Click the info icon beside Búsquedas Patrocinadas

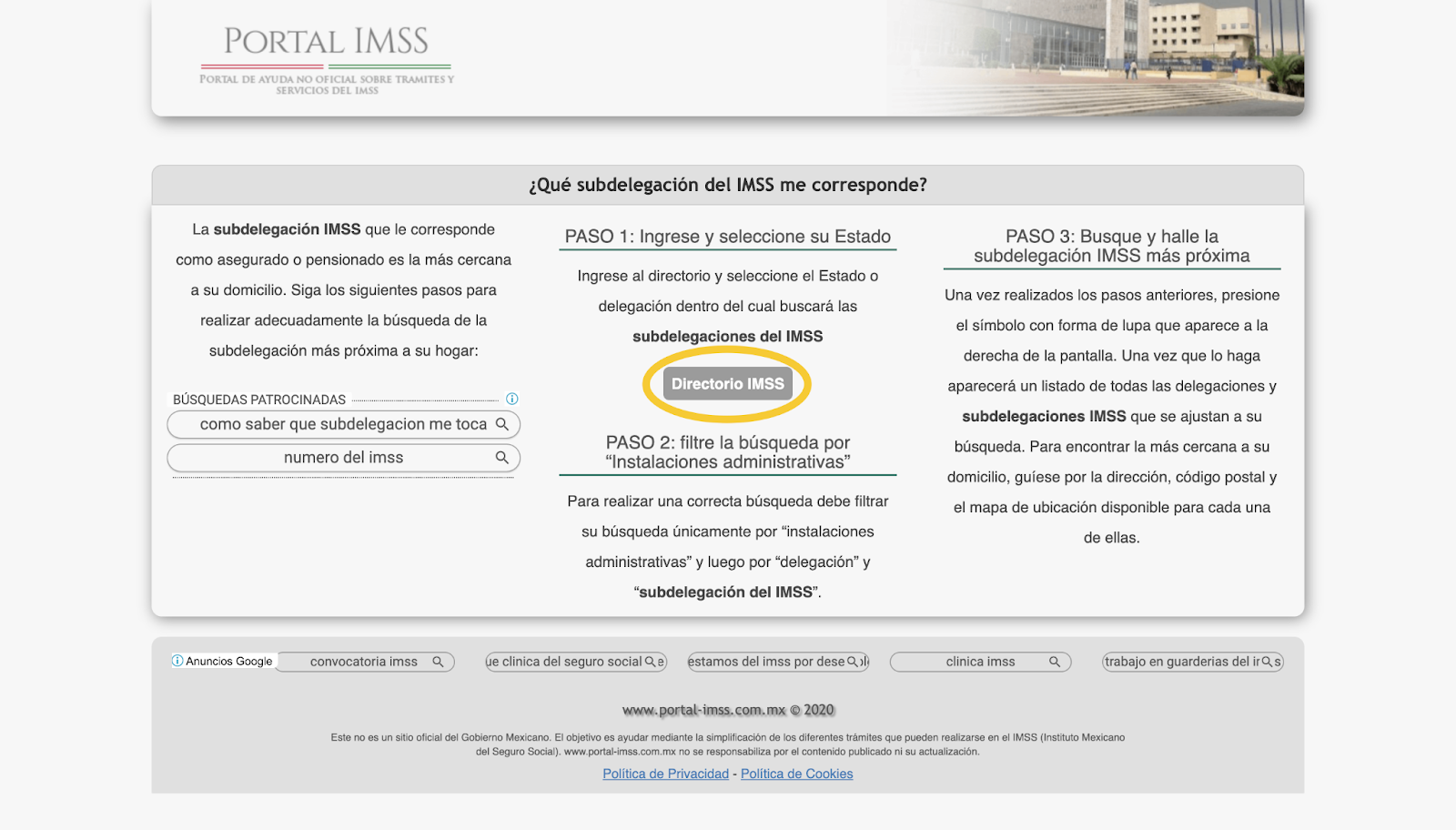click(512, 399)
